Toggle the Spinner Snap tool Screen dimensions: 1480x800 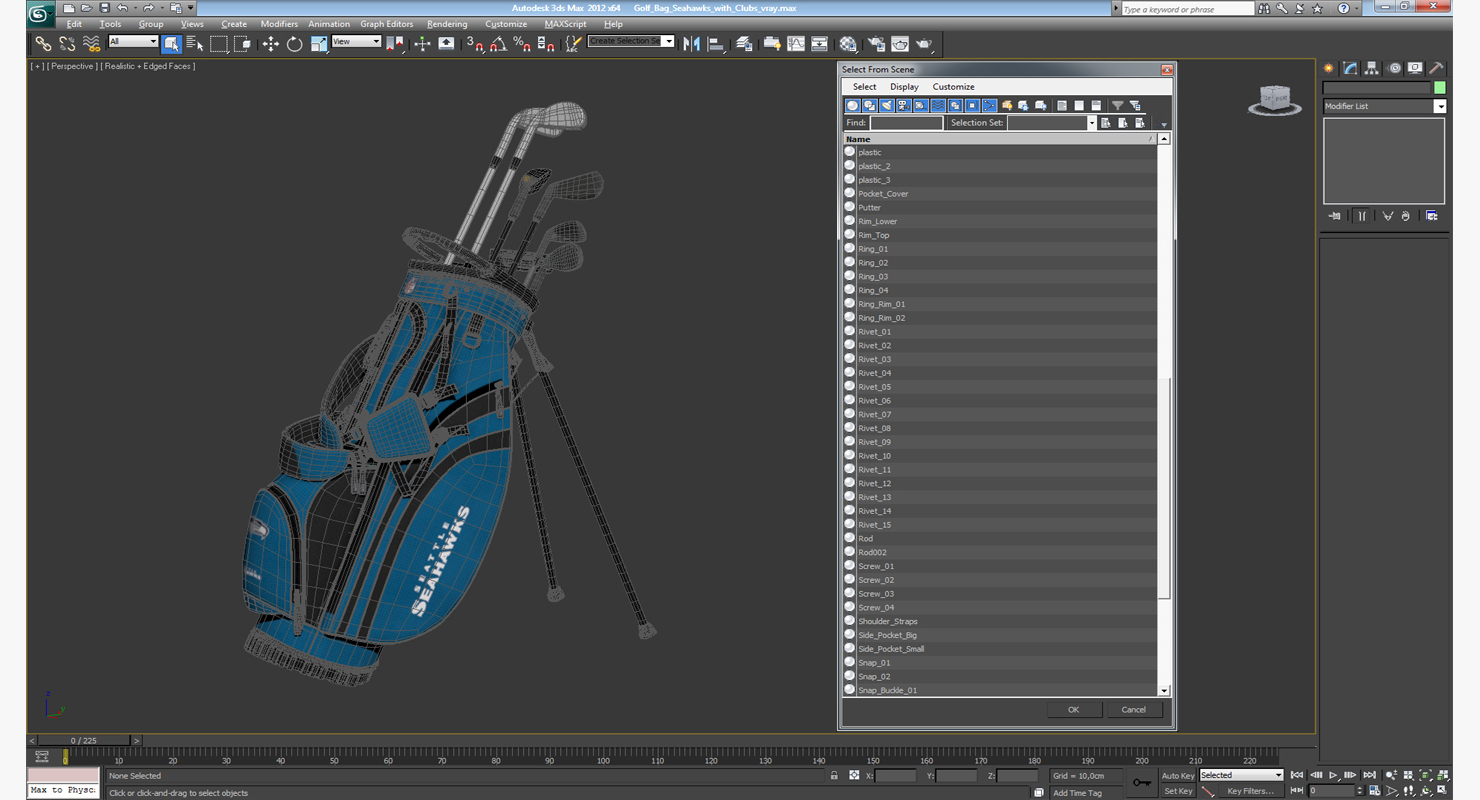[546, 44]
